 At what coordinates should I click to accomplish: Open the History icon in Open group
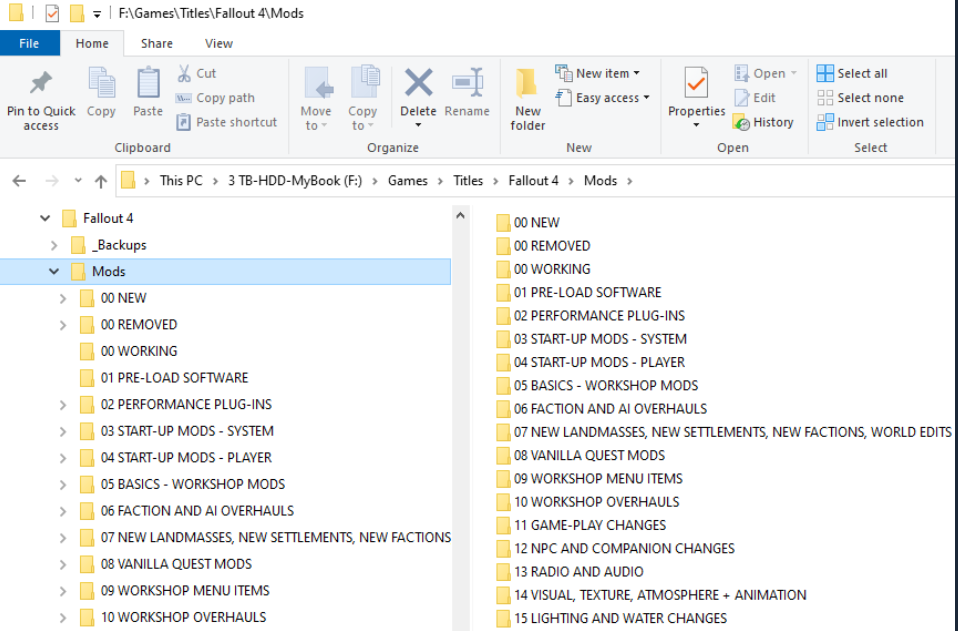coord(741,122)
